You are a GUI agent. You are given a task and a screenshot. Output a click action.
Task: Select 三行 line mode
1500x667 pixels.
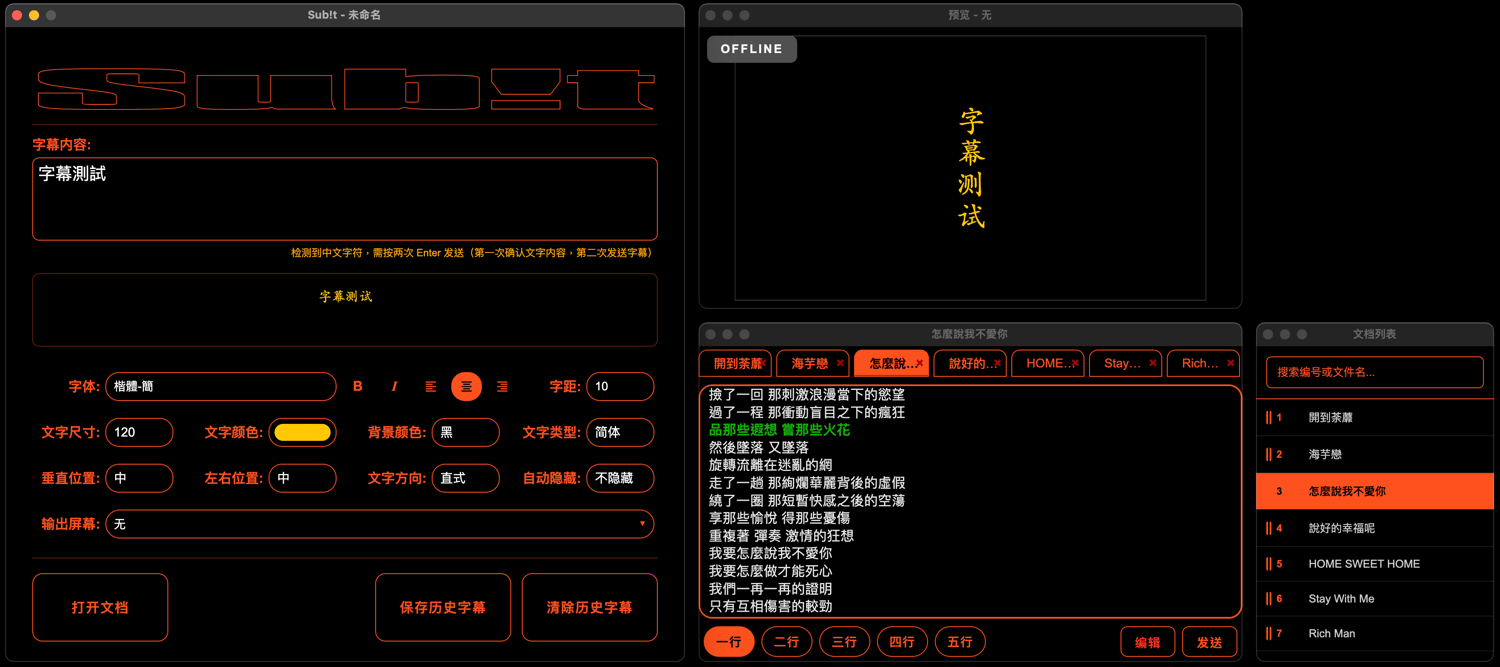coord(844,642)
